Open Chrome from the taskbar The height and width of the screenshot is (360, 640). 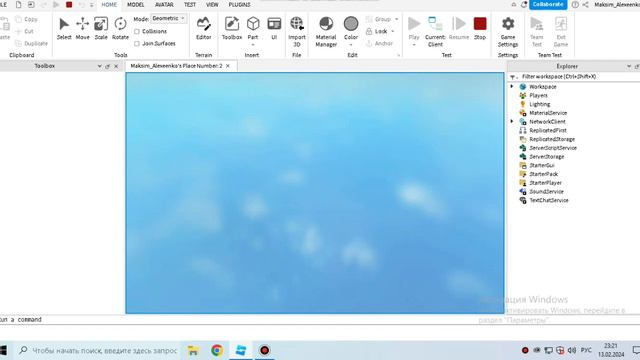coord(217,350)
